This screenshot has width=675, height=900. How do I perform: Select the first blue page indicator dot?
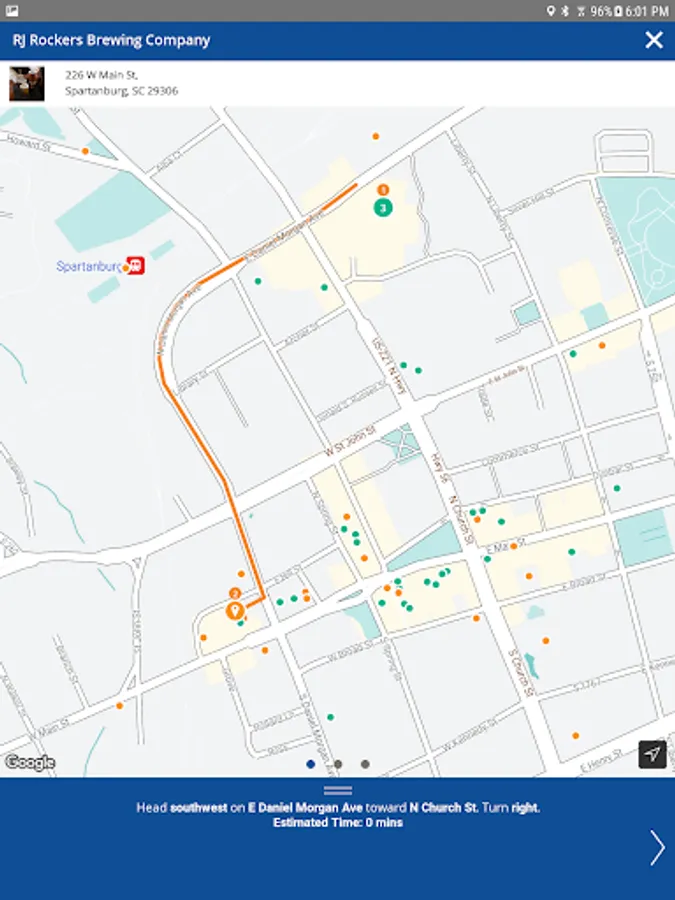tap(311, 764)
